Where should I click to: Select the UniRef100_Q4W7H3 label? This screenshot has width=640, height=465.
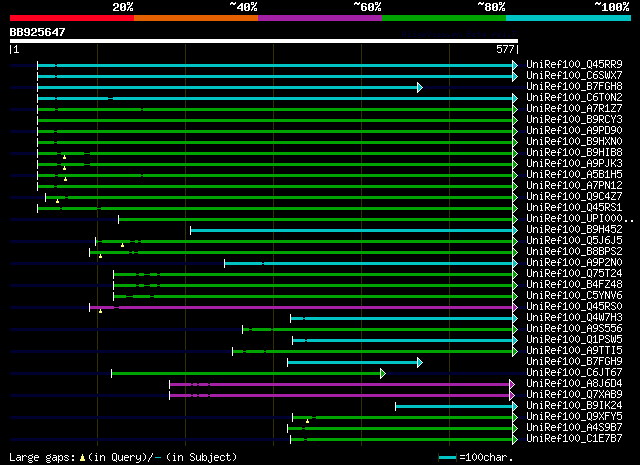point(574,318)
